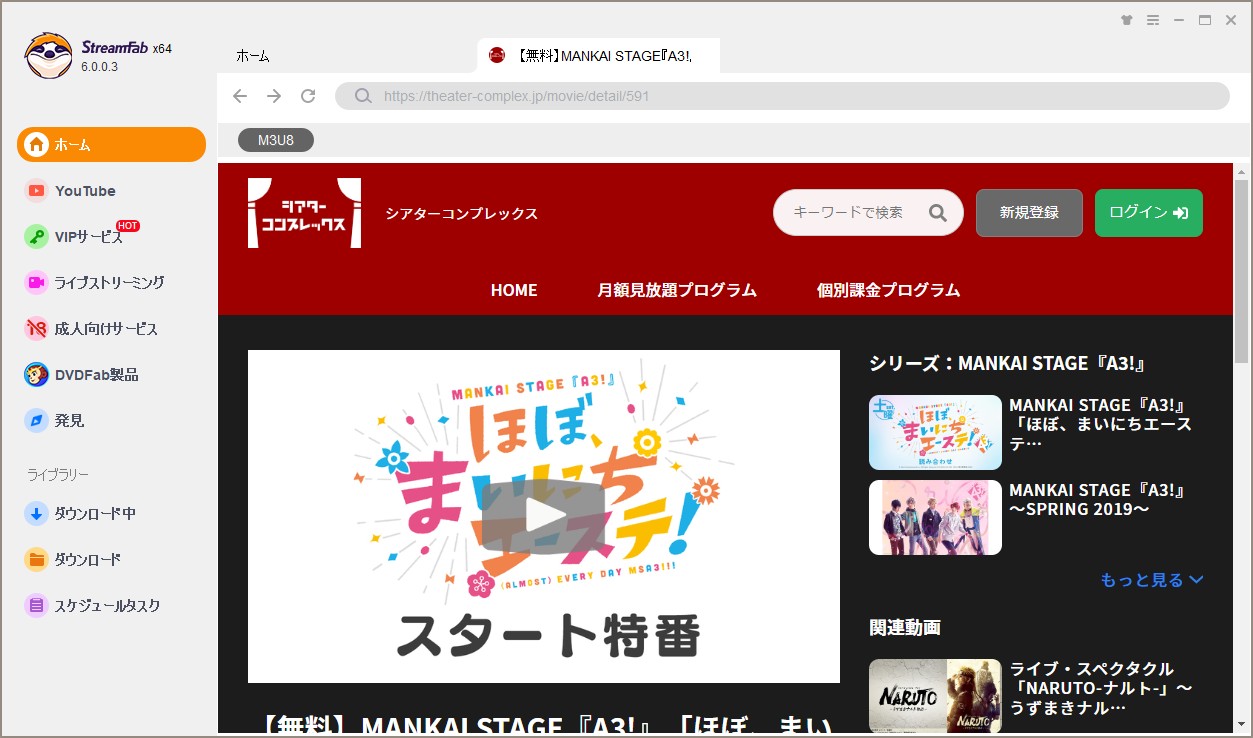Open HOME in site navigation

(x=514, y=290)
